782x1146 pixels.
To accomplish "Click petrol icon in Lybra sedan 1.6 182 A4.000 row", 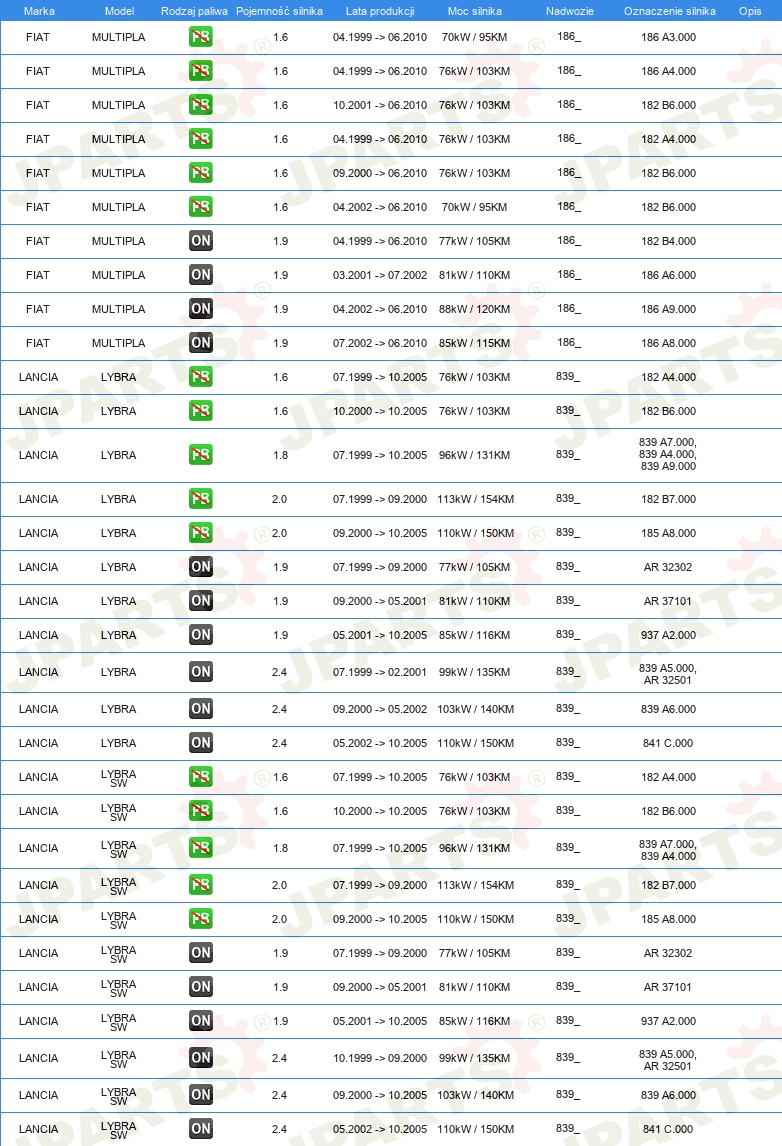I will (200, 377).
